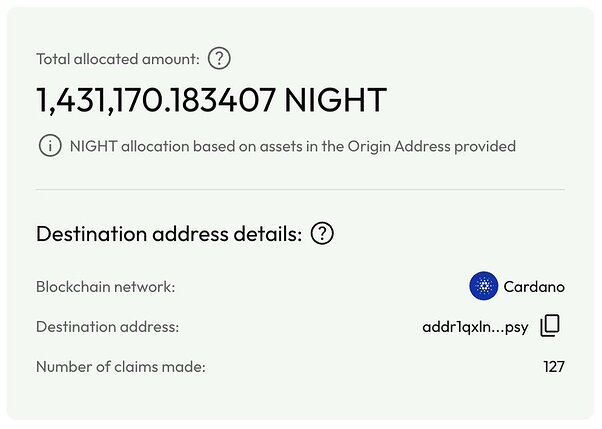Click "NIGHT allocation based on" note text
602x429 pixels.
click(x=160, y=146)
